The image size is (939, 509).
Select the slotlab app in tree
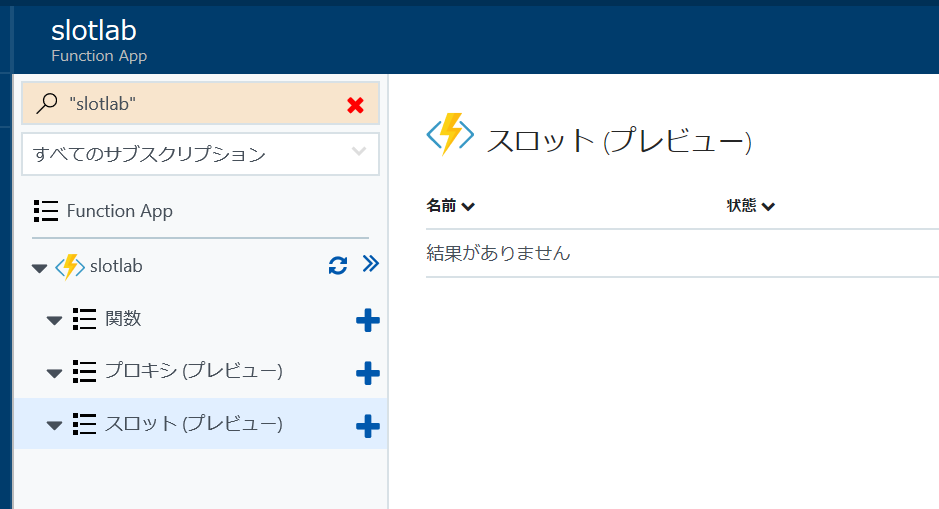[x=116, y=266]
